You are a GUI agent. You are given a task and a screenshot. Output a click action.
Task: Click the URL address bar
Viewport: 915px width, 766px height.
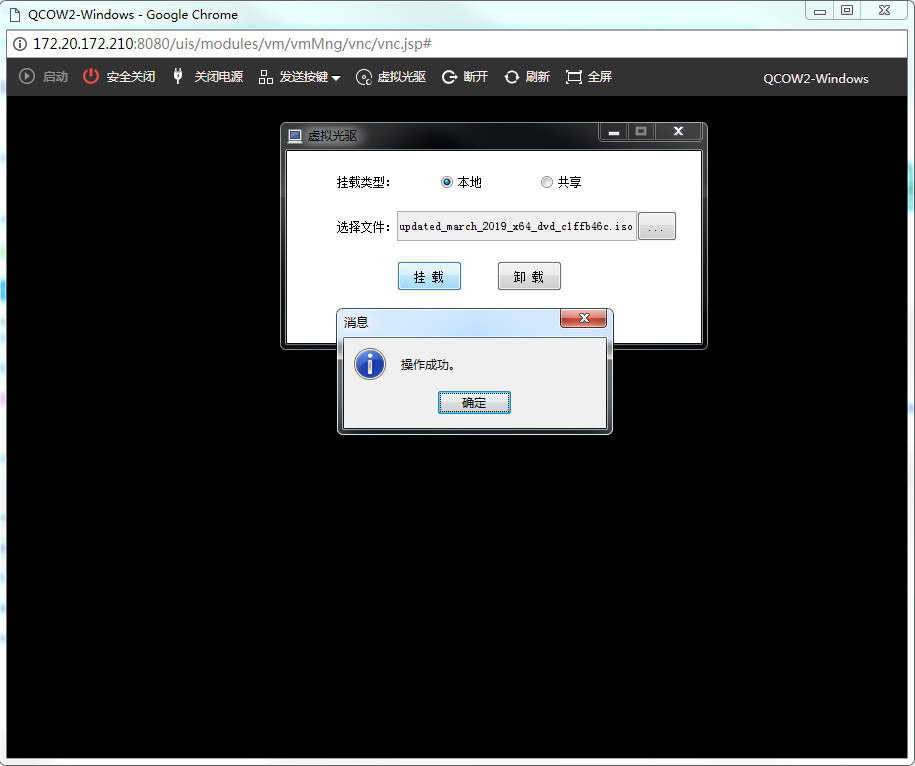(x=457, y=44)
